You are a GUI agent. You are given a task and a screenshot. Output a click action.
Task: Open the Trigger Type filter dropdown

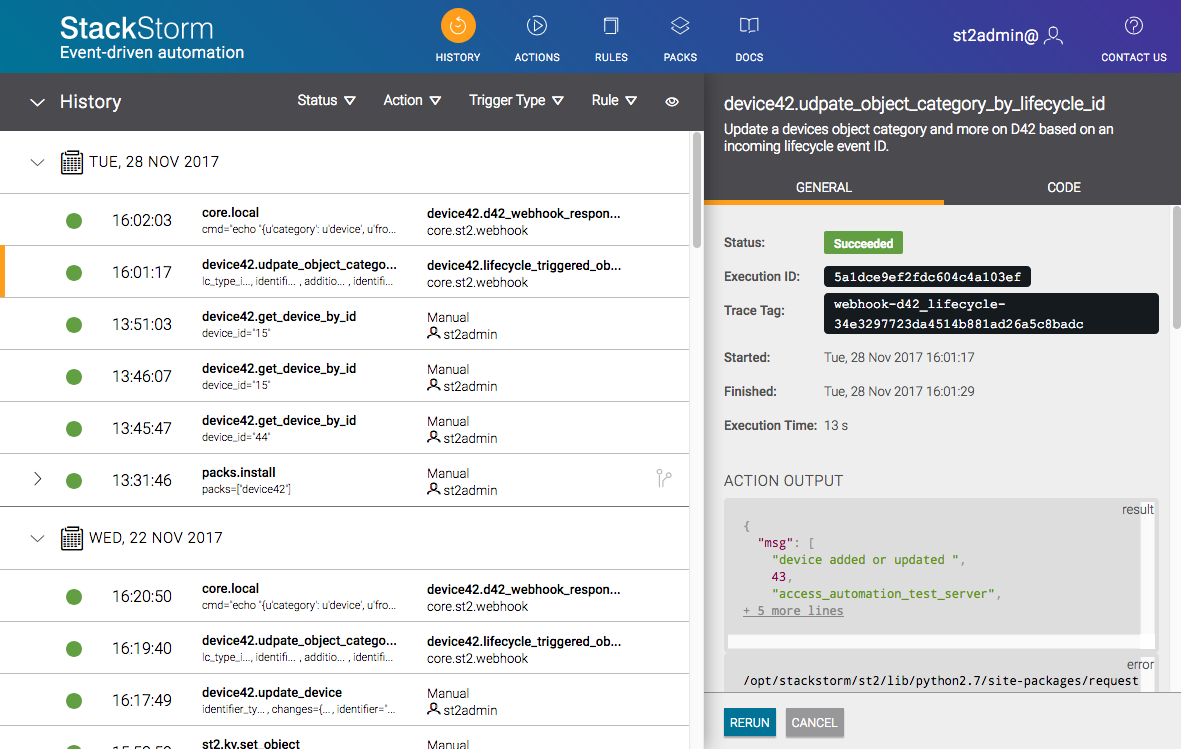point(516,100)
